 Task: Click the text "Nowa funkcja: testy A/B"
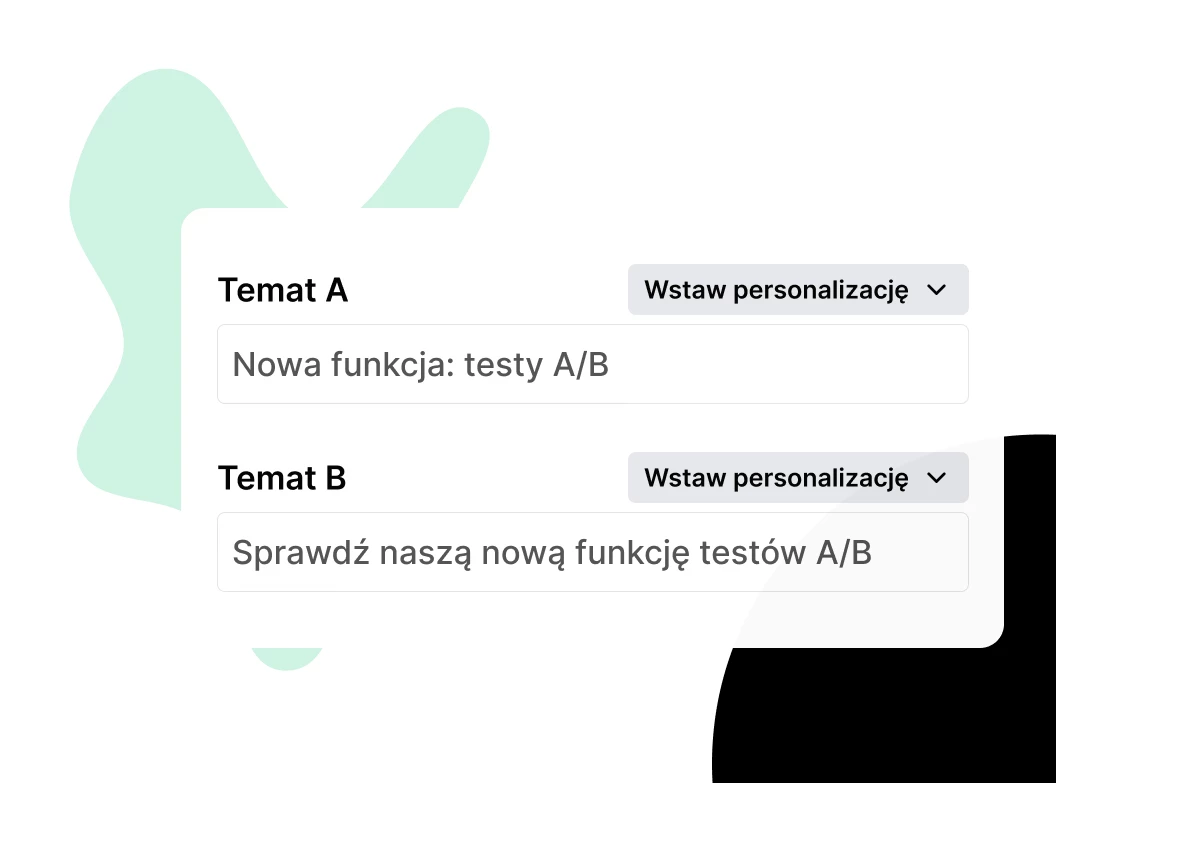pyautogui.click(x=421, y=365)
